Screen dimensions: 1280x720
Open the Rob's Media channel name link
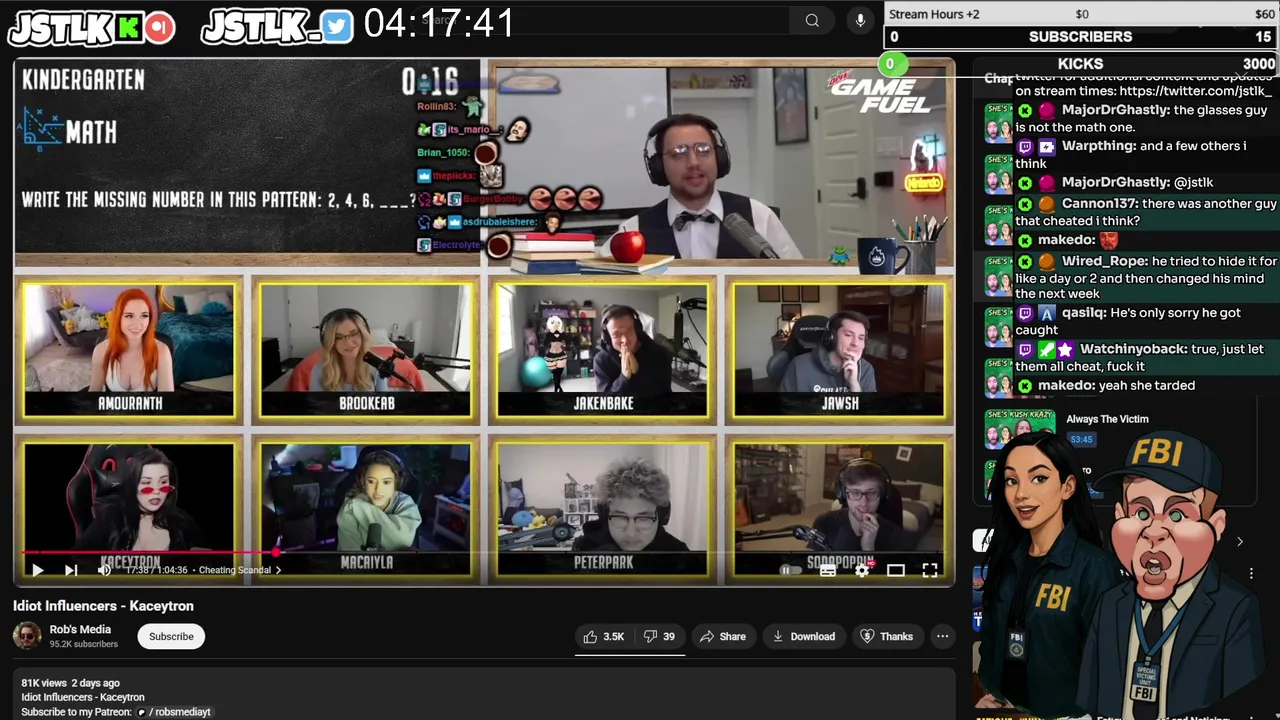pos(80,629)
